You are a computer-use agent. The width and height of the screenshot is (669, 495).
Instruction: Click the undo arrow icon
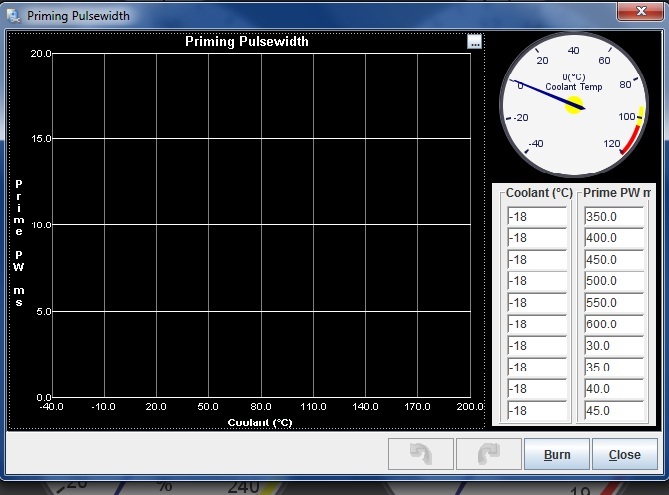[421, 454]
